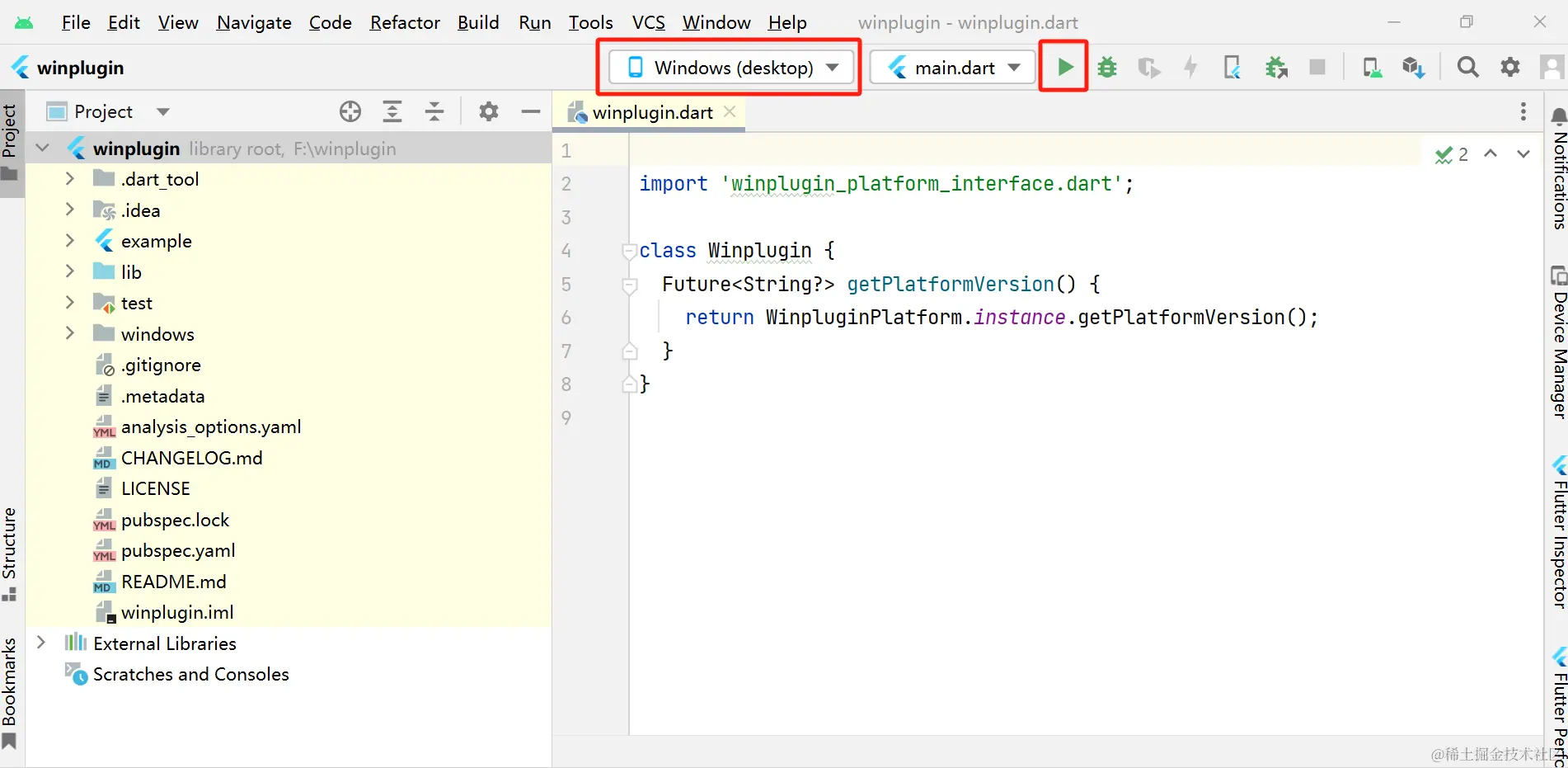Click the Android Studio logo icon
Viewport: 1568px width, 768px height.
coord(24,22)
